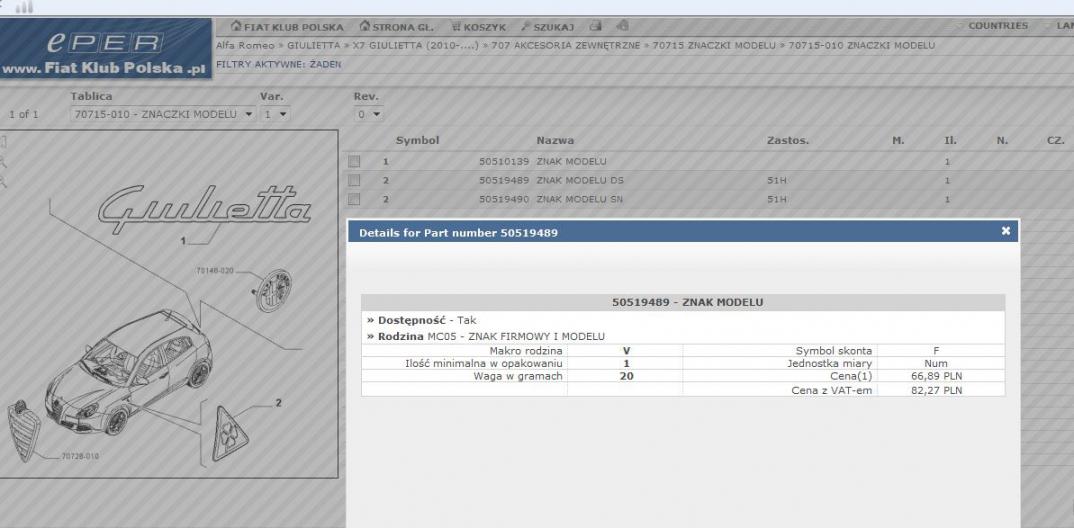
Task: Click popup heading 50519489 - ZNAK MODELU
Action: click(x=687, y=302)
